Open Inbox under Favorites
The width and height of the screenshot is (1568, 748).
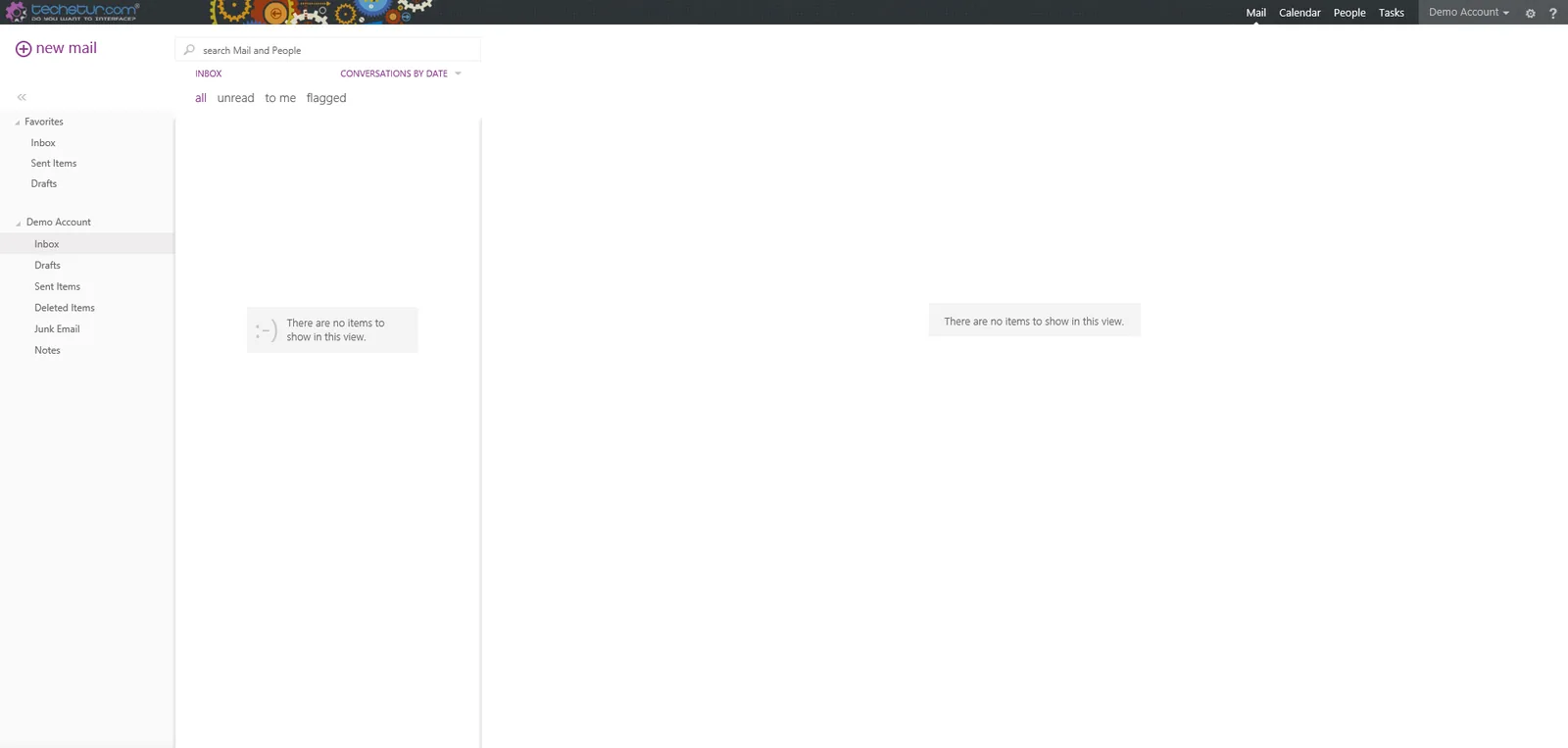tap(43, 143)
